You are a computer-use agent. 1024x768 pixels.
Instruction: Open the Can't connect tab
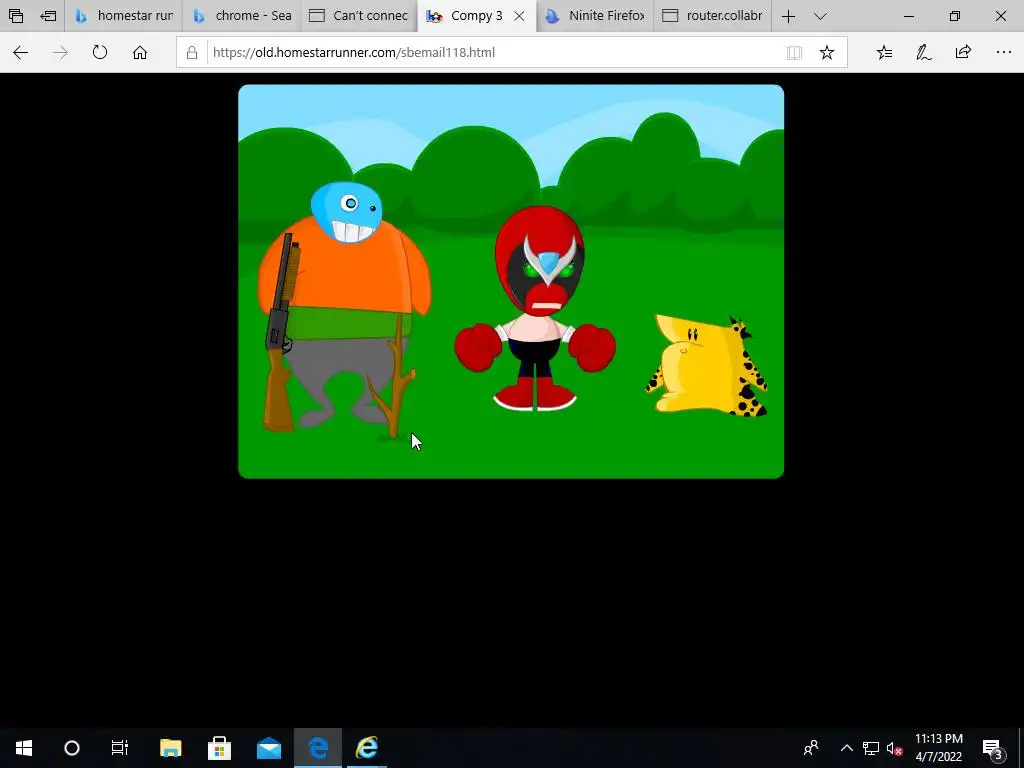tap(359, 16)
